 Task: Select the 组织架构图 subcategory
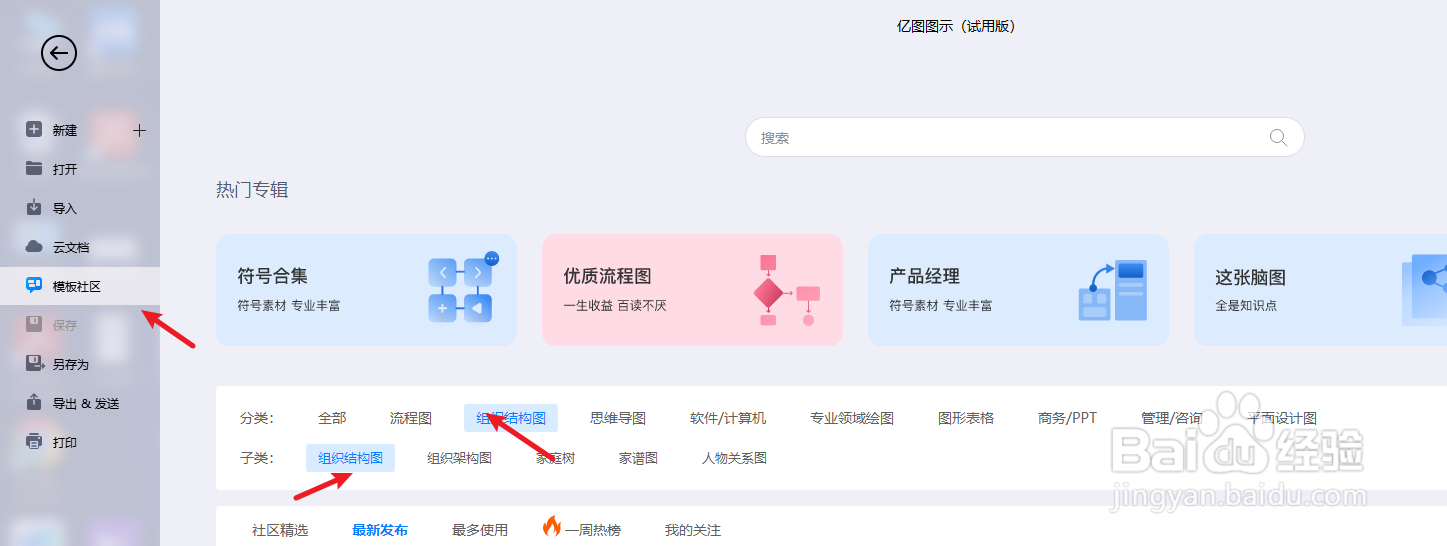(460, 458)
